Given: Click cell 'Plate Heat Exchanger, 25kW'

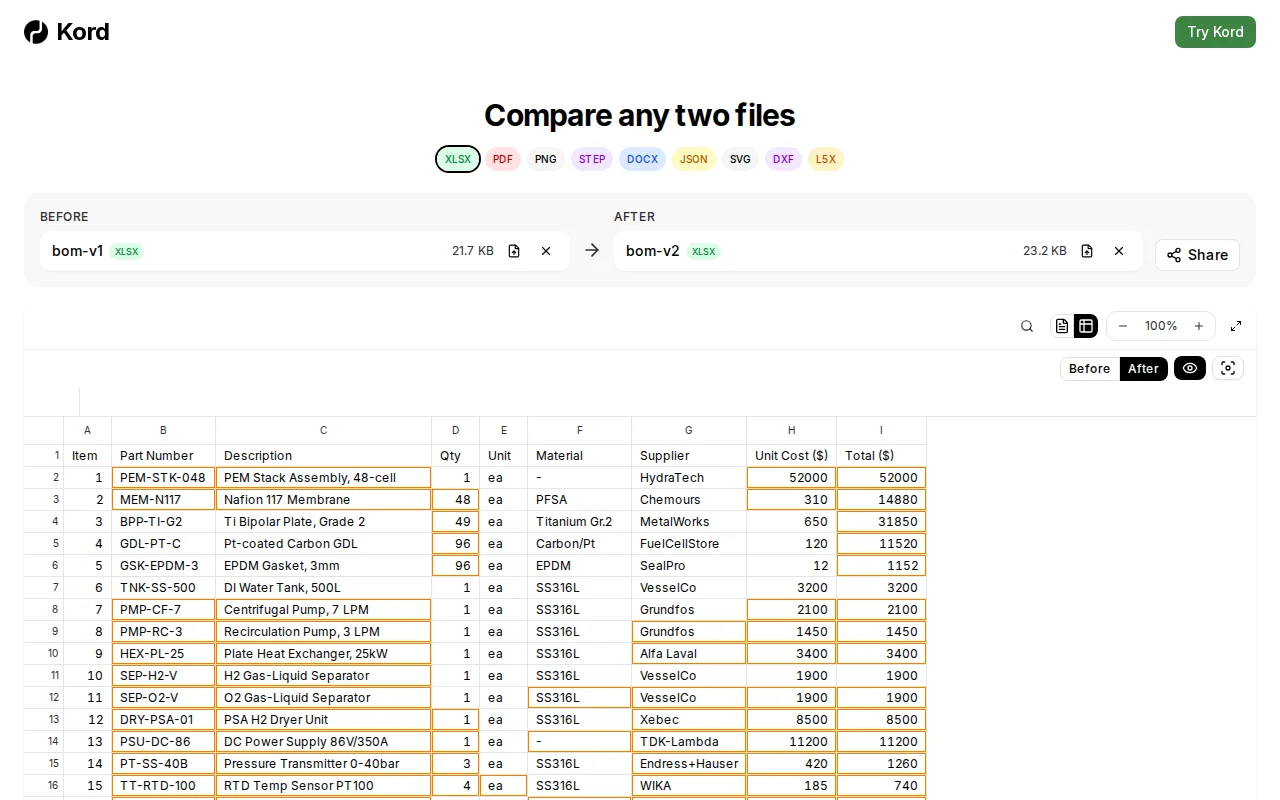Looking at the screenshot, I should (x=323, y=654).
